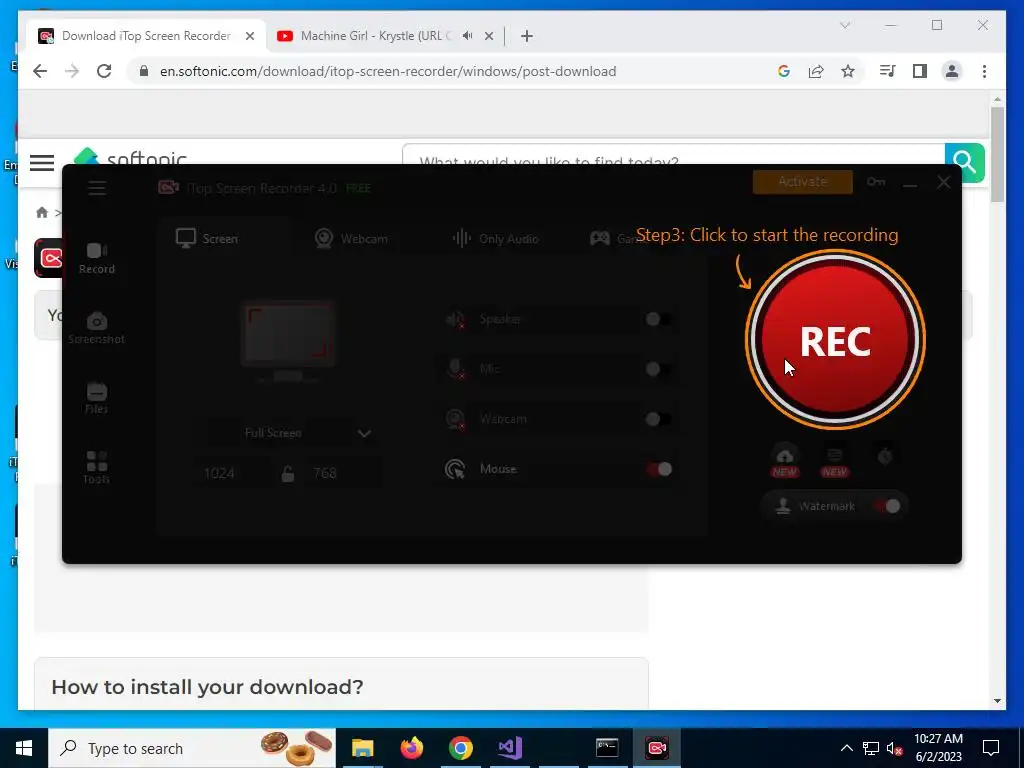Image resolution: width=1024 pixels, height=768 pixels.
Task: Disable the Mouse recording toggle
Action: click(658, 469)
